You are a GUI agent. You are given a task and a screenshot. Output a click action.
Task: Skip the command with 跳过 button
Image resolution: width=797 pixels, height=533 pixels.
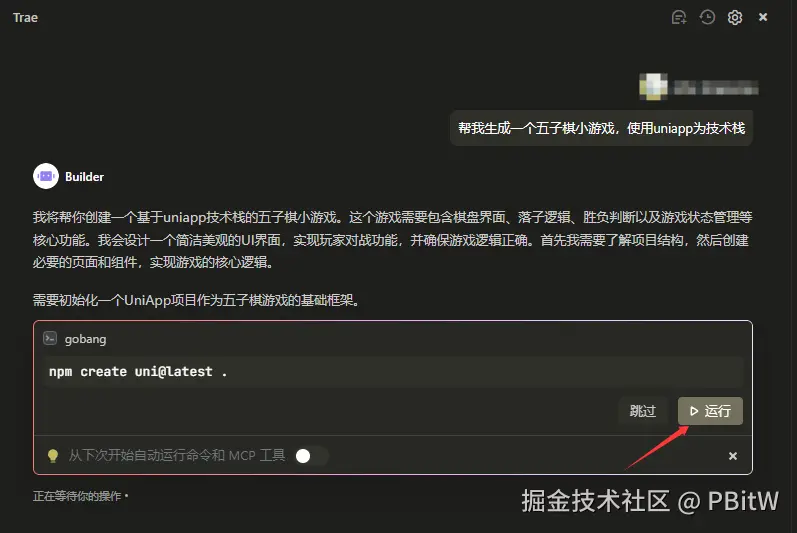pyautogui.click(x=642, y=411)
